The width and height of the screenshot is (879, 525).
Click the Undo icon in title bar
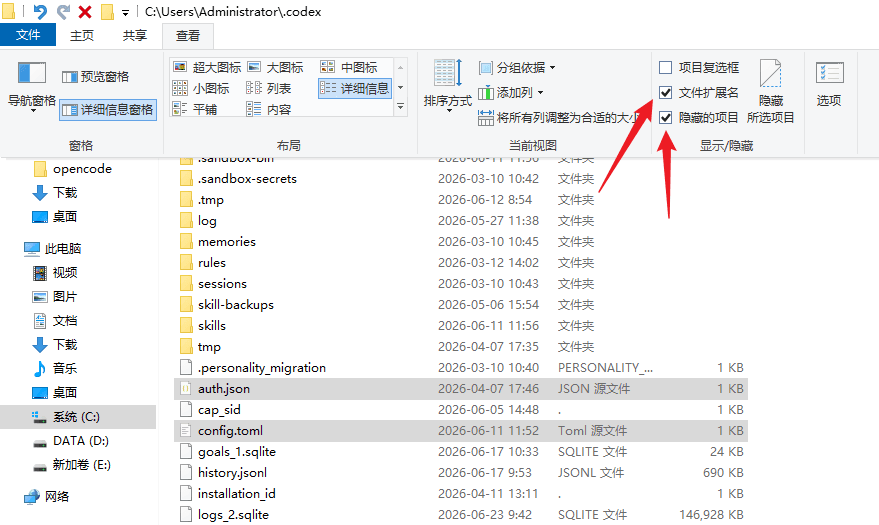coord(39,11)
